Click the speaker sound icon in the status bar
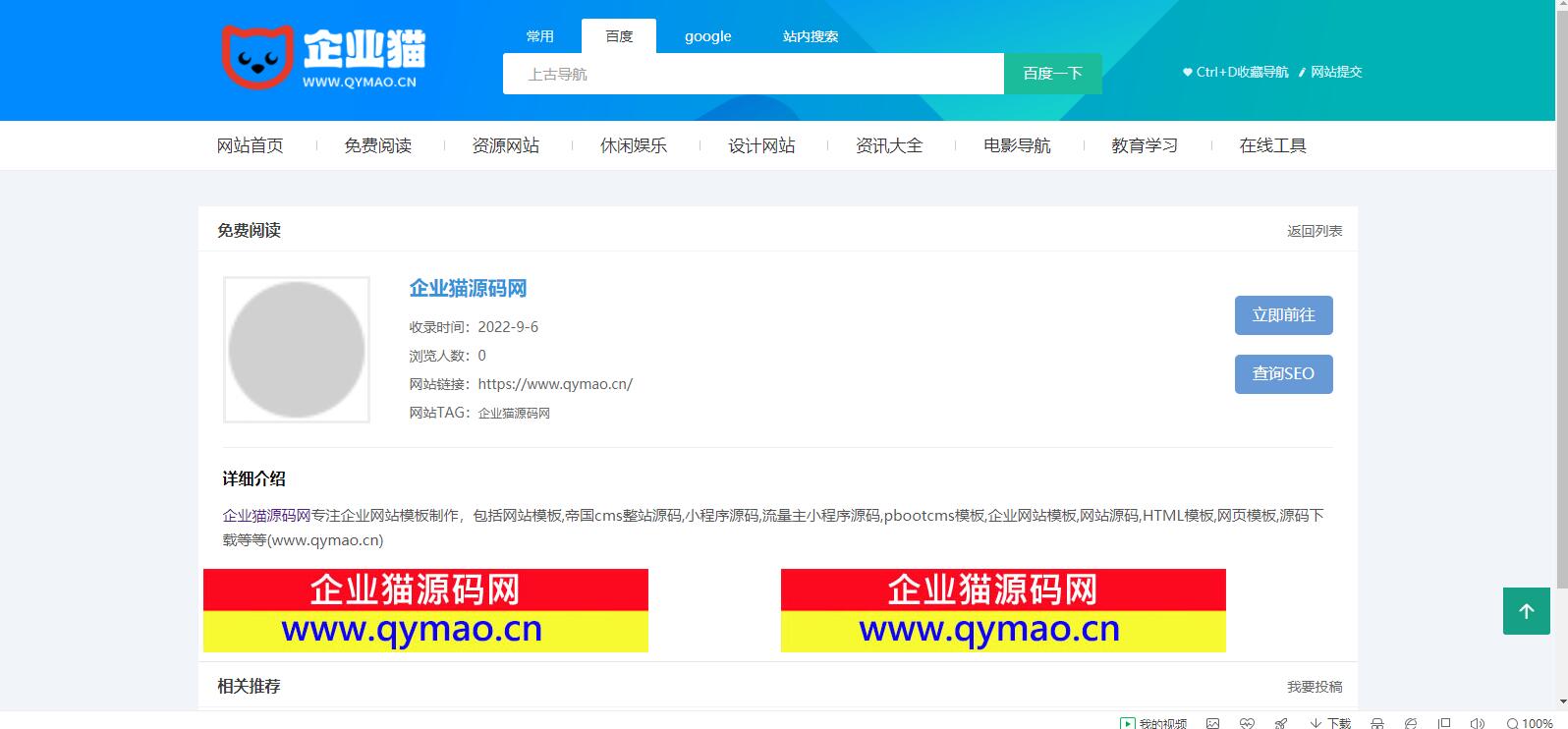This screenshot has height=729, width=1568. [1477, 724]
